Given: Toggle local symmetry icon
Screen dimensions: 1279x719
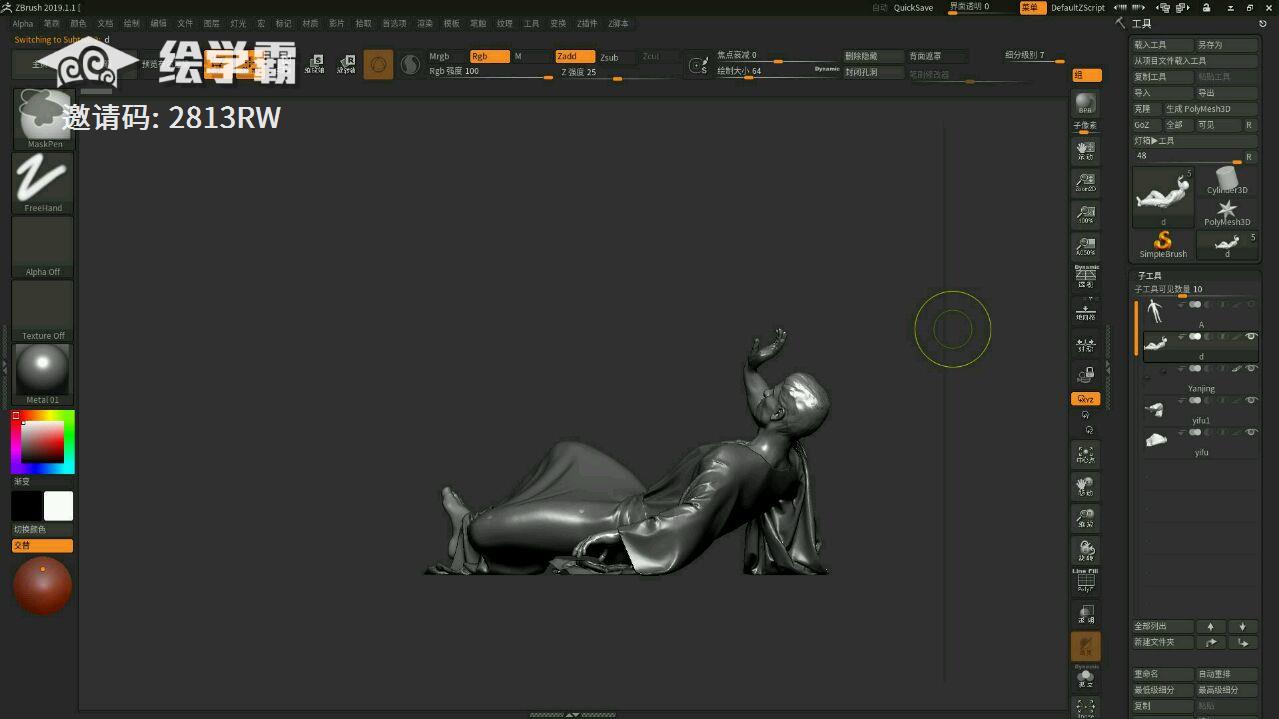Looking at the screenshot, I should pyautogui.click(x=1085, y=344).
